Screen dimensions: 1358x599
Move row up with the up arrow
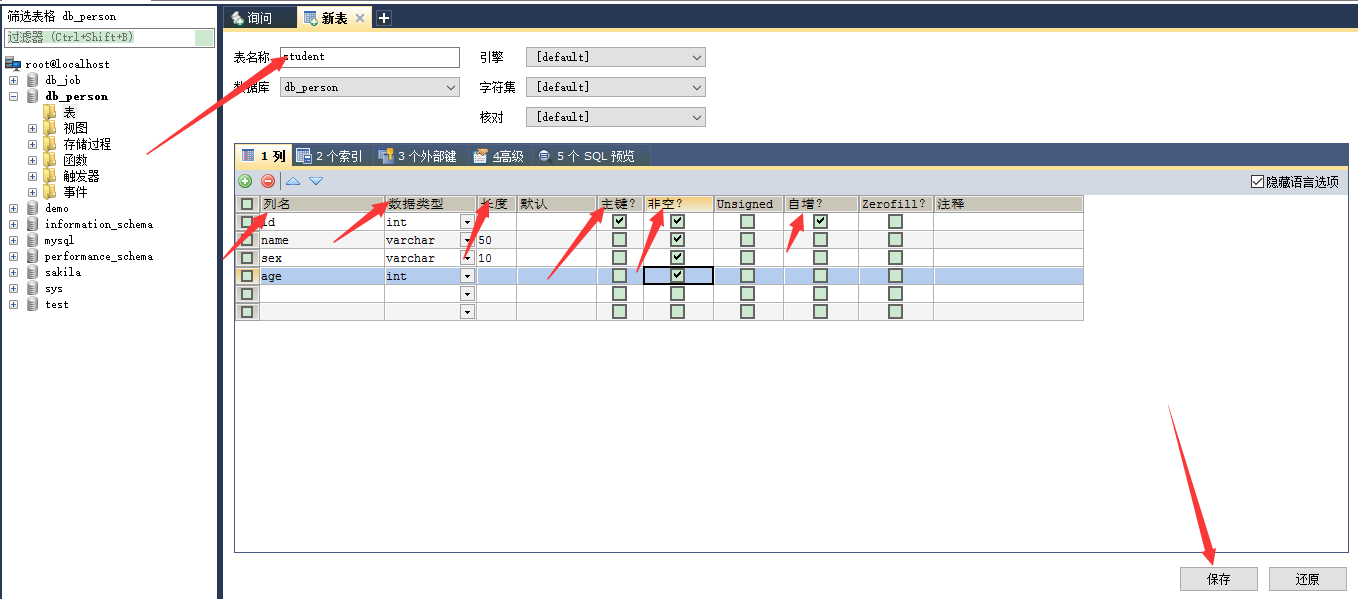coord(293,181)
